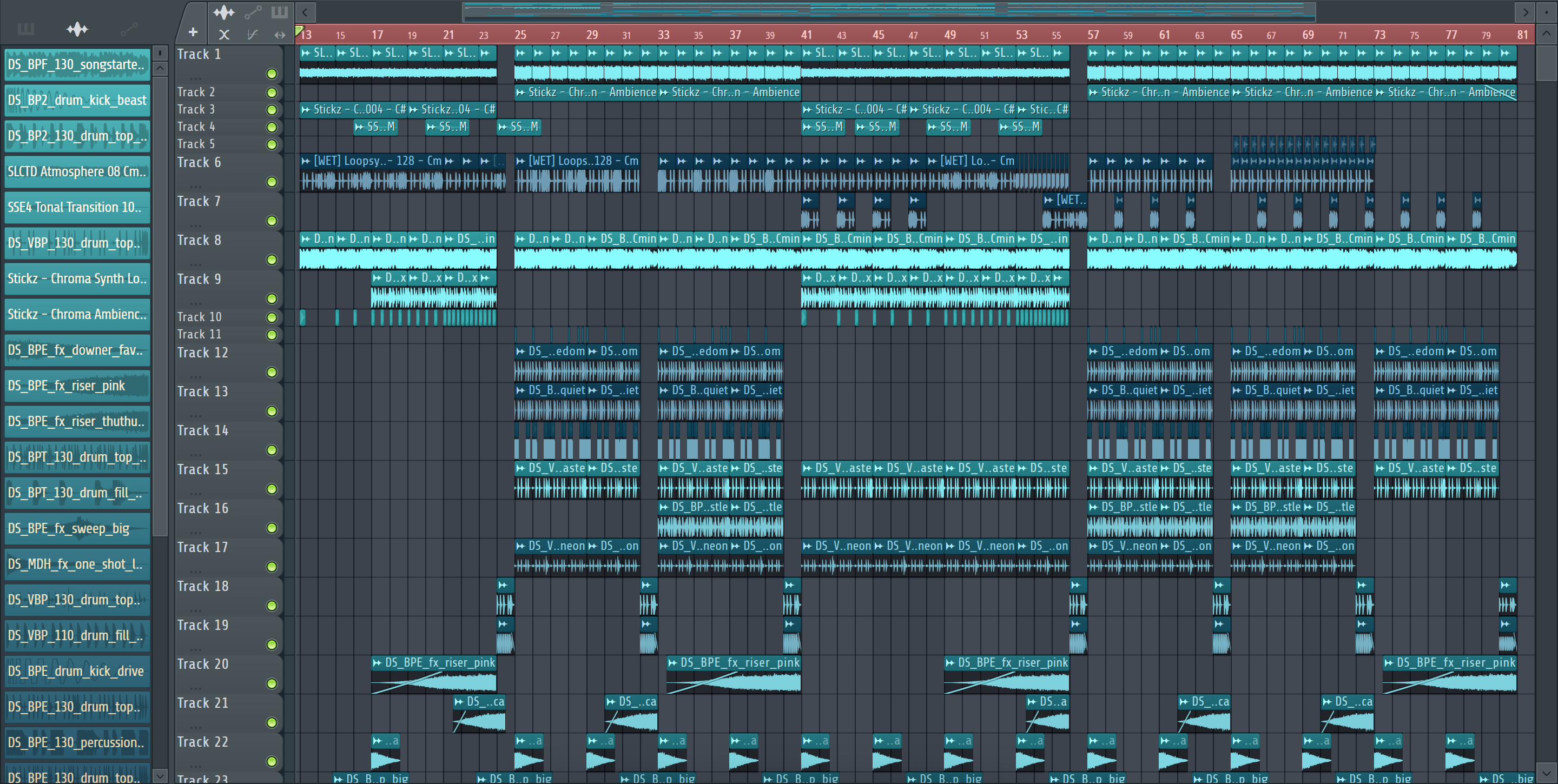Open clip menu of first DS_BP..stle clip Track 16
The height and width of the screenshot is (784, 1558).
(x=664, y=507)
